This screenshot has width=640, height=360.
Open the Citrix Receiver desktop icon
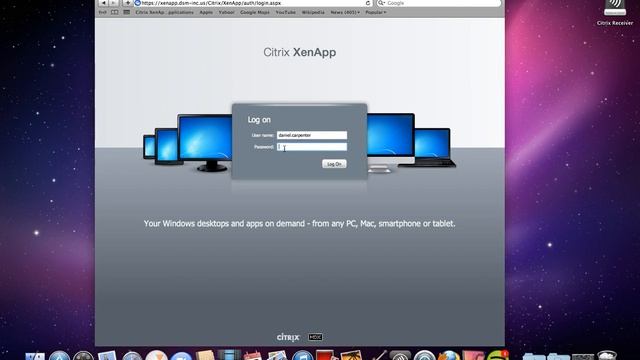point(615,13)
